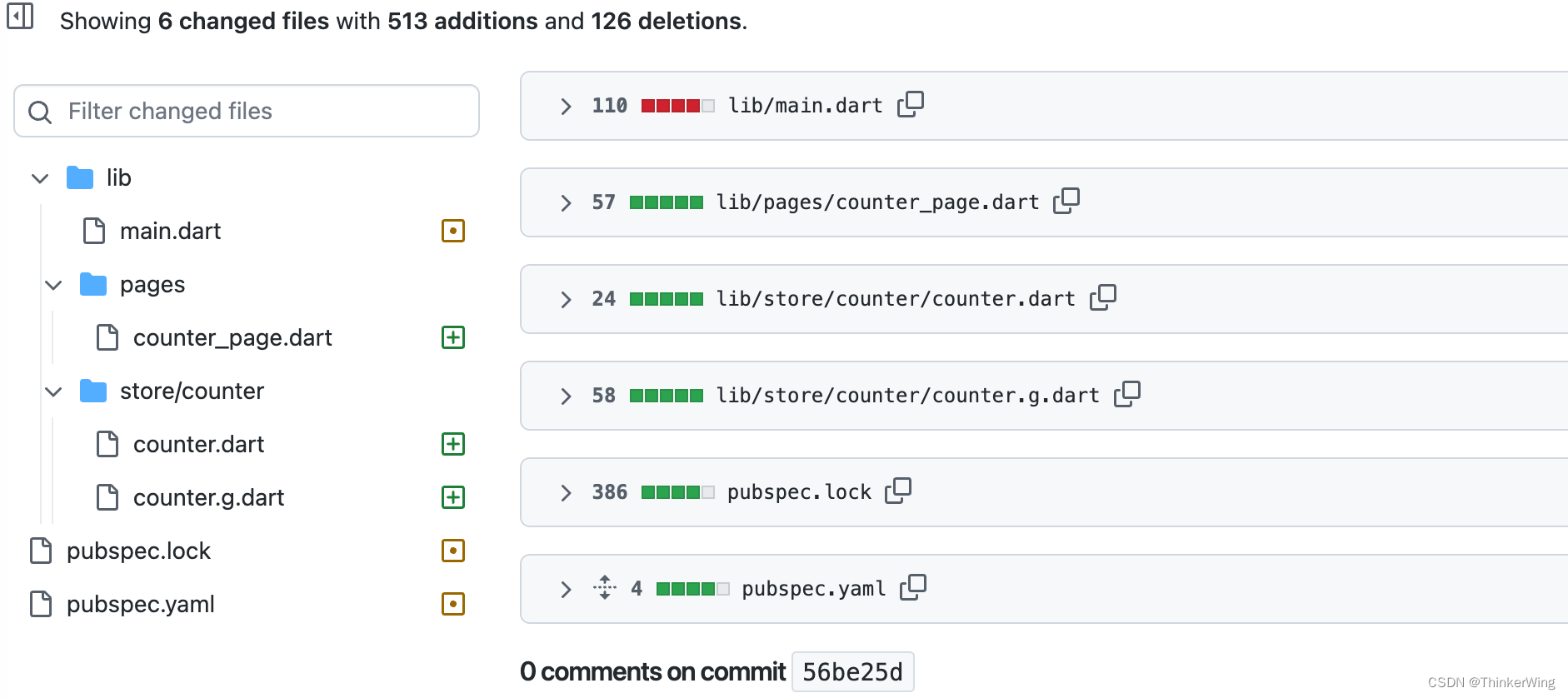Open the lib/store/counter/counter.g.dart header link
1568x698 pixels.
[x=908, y=396]
